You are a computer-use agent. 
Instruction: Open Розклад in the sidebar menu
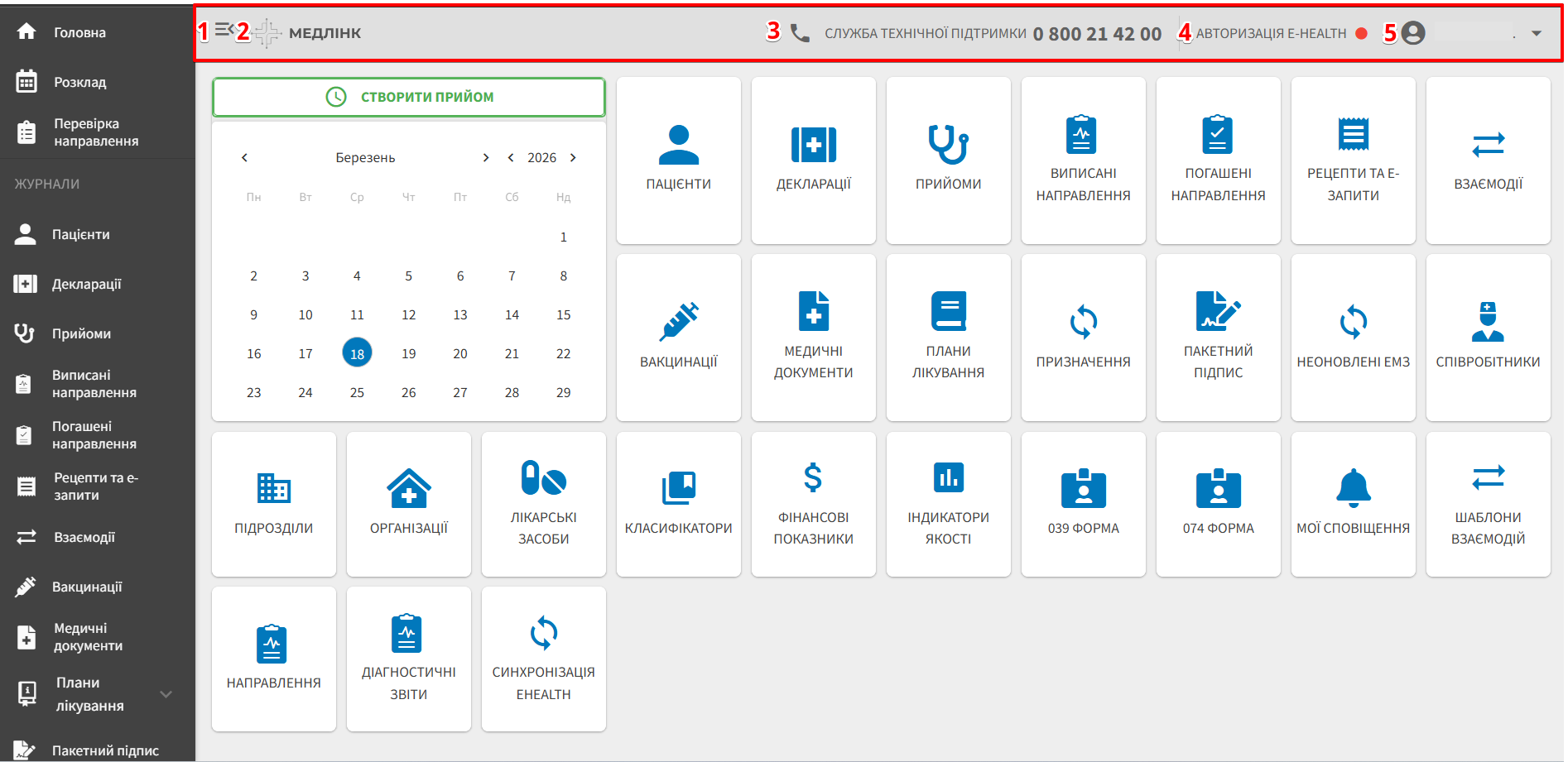[80, 82]
